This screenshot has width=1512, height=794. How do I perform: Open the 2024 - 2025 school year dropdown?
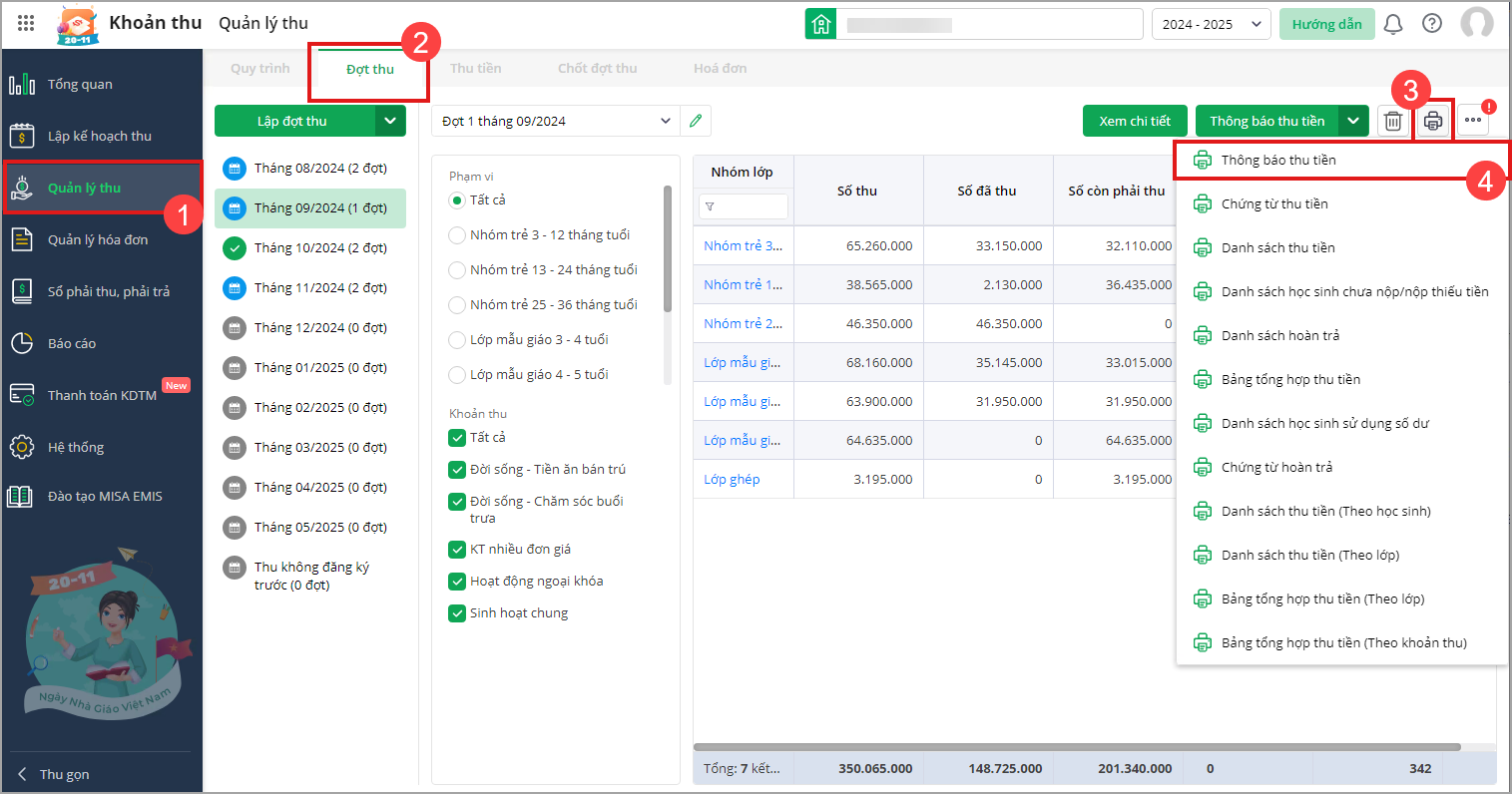coord(1211,24)
